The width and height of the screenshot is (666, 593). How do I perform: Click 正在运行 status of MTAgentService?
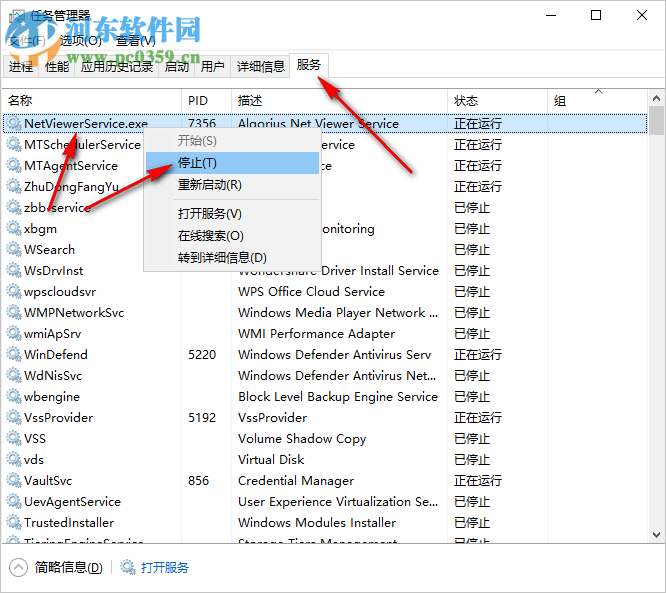[x=478, y=165]
